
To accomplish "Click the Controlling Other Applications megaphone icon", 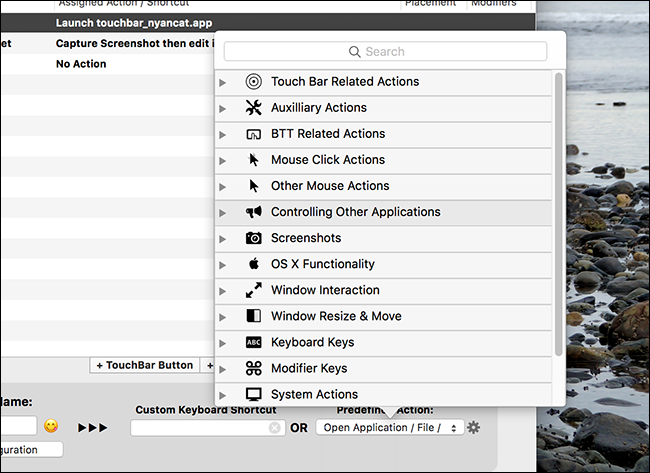I will click(253, 212).
